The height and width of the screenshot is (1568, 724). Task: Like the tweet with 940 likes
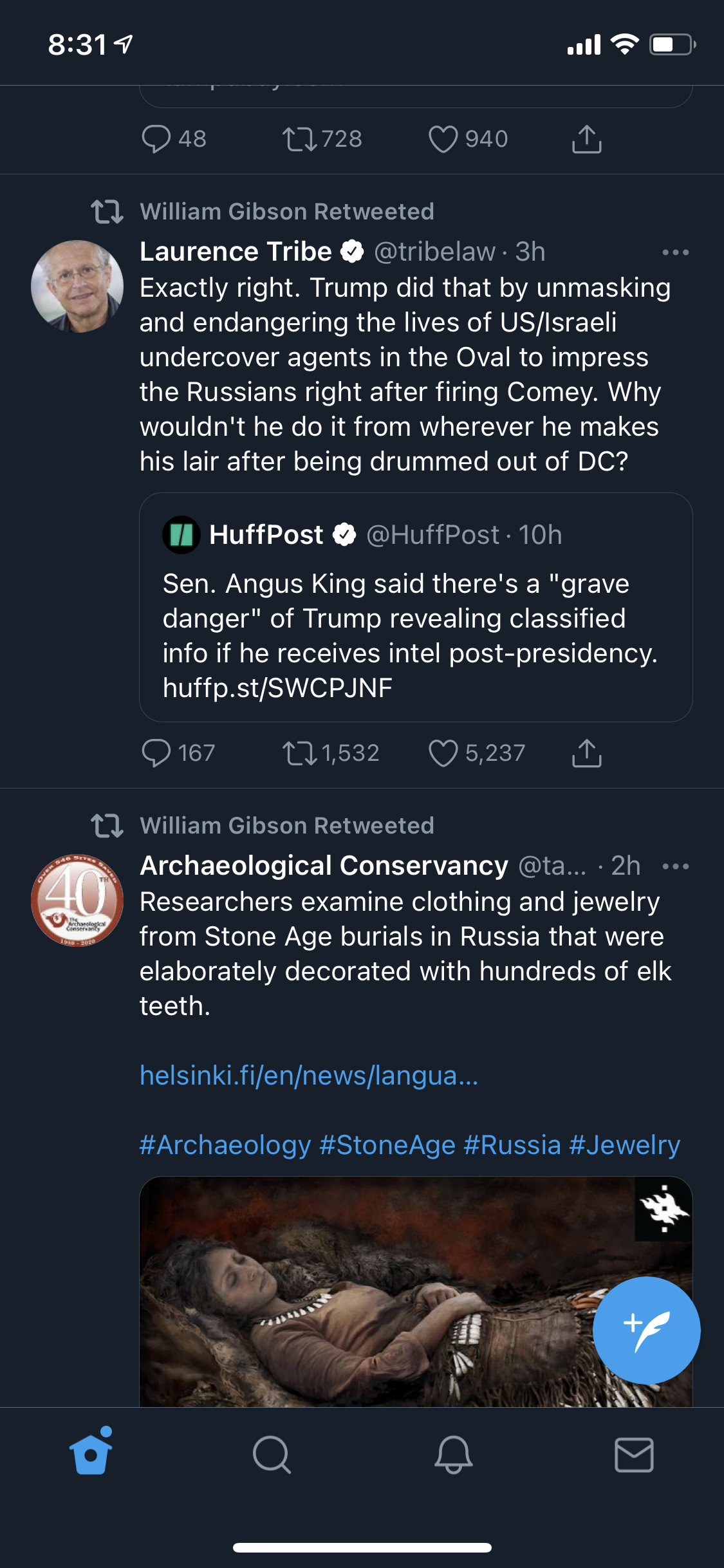click(443, 139)
